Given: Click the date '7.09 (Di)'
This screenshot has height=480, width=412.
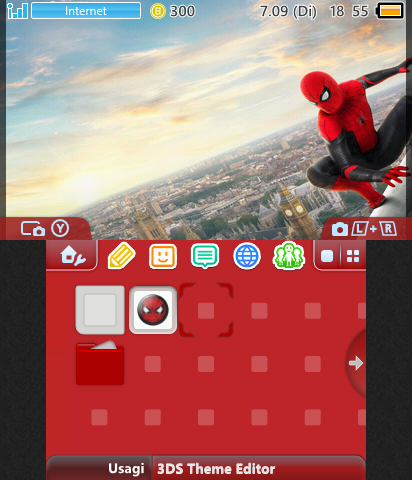Looking at the screenshot, I should (288, 12).
